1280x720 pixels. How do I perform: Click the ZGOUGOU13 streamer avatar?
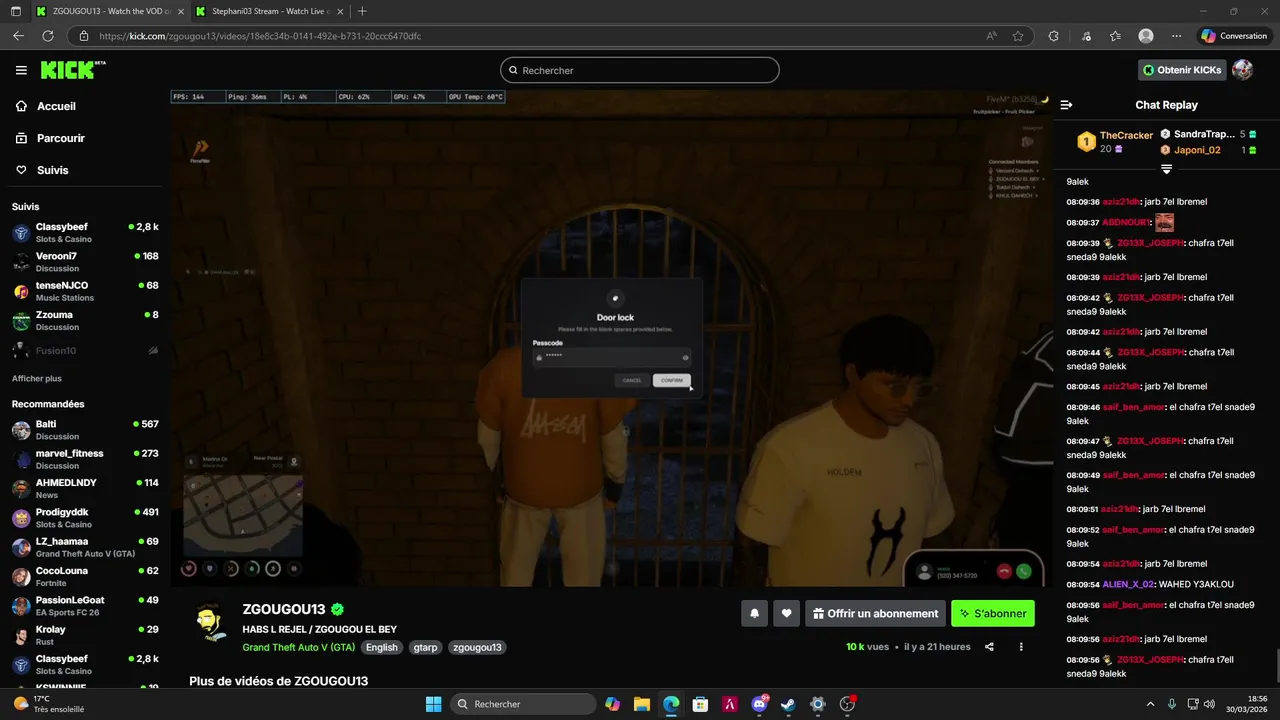coord(210,622)
